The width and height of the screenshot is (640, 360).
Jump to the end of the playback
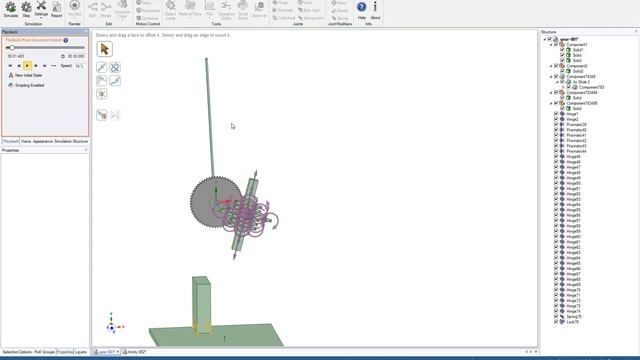click(x=45, y=66)
